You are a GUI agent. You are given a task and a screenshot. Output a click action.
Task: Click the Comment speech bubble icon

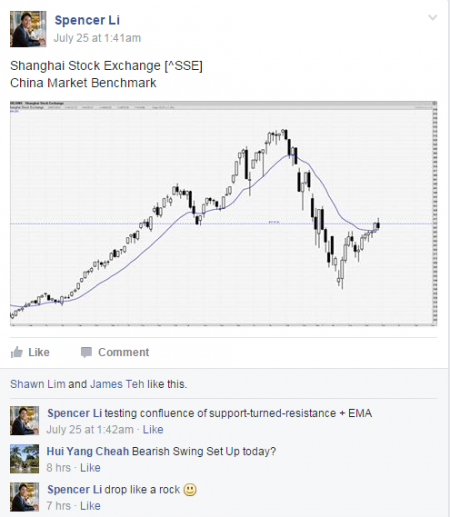tap(86, 352)
